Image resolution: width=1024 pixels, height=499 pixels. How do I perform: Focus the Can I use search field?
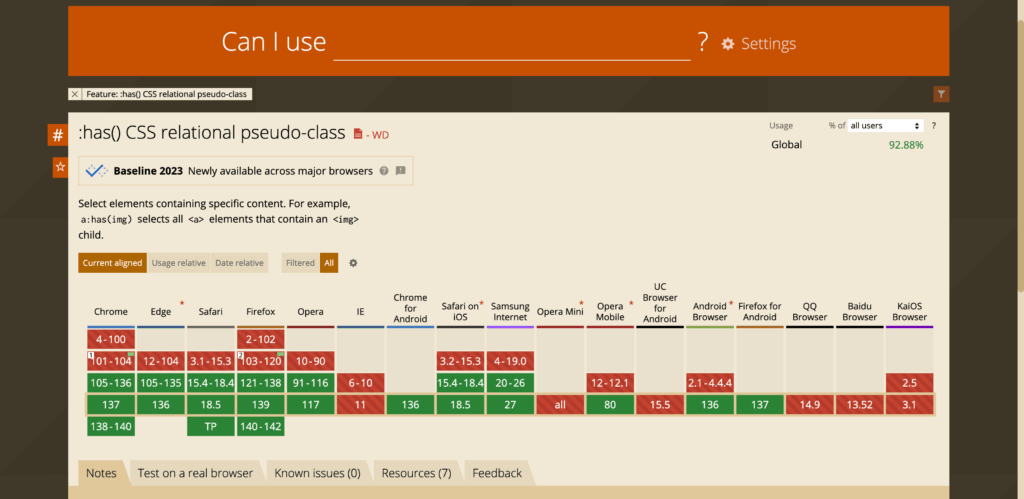(511, 43)
